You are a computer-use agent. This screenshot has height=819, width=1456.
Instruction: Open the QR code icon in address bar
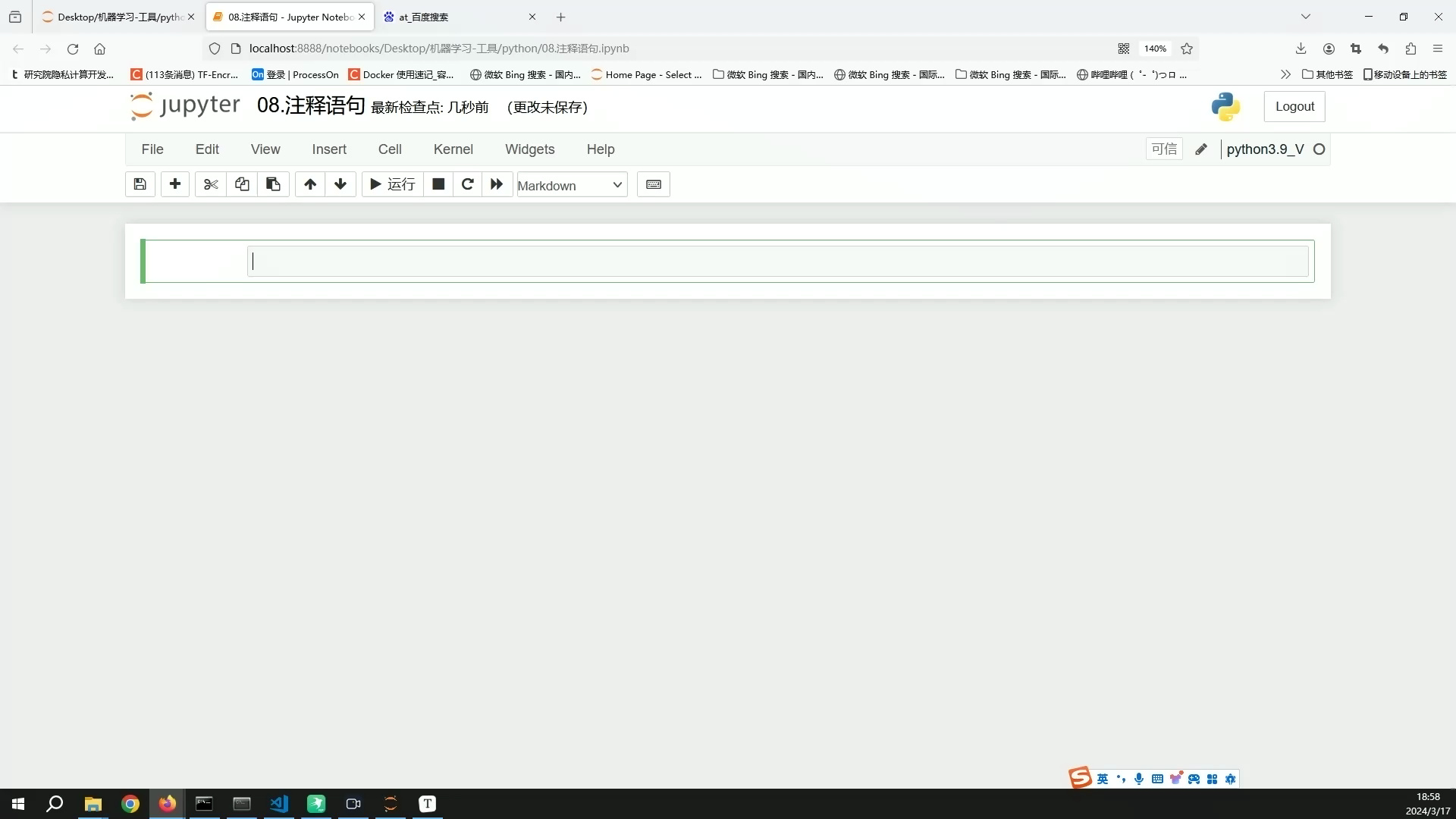click(x=1124, y=49)
